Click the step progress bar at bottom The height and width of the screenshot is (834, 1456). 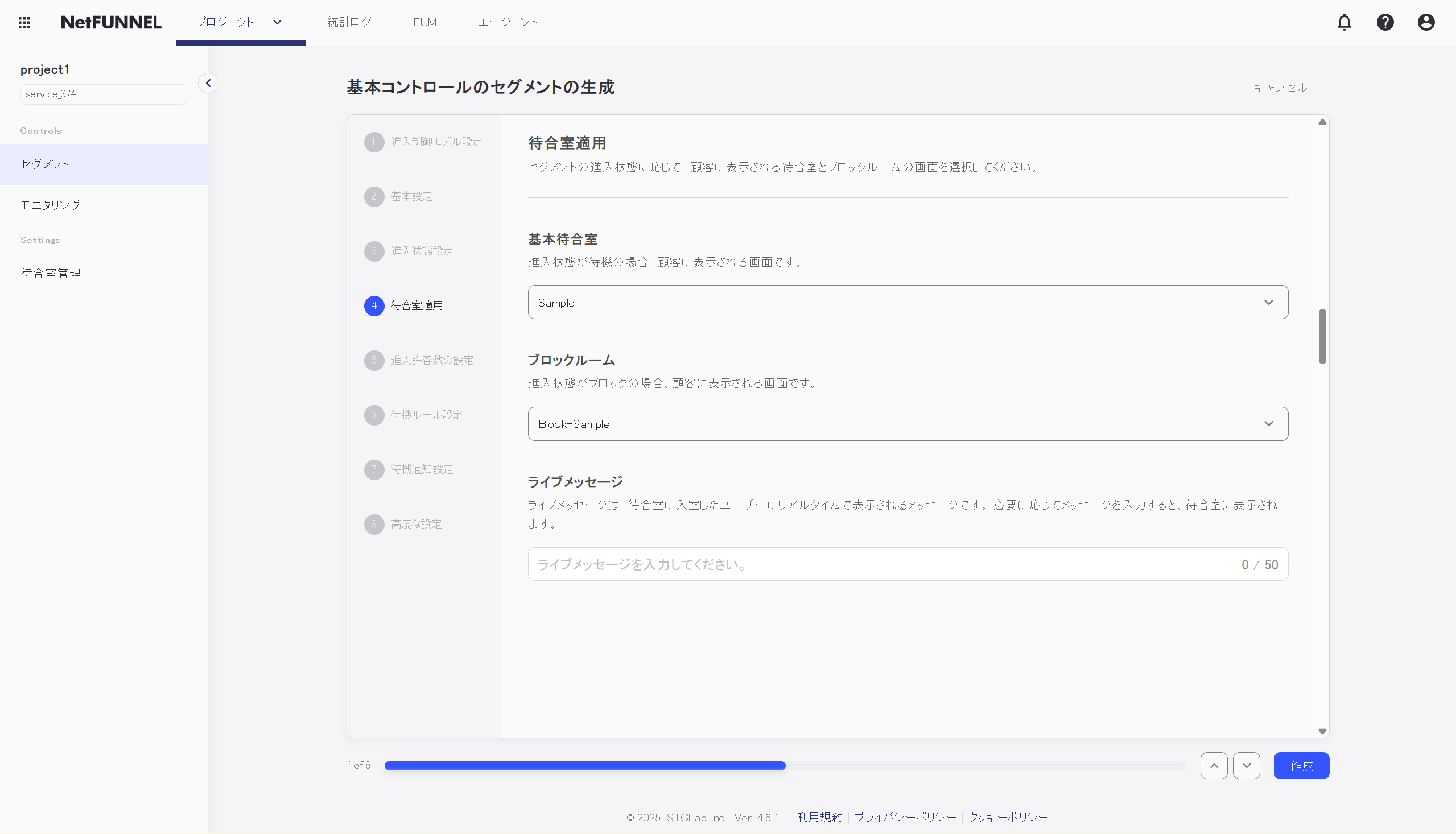point(785,765)
